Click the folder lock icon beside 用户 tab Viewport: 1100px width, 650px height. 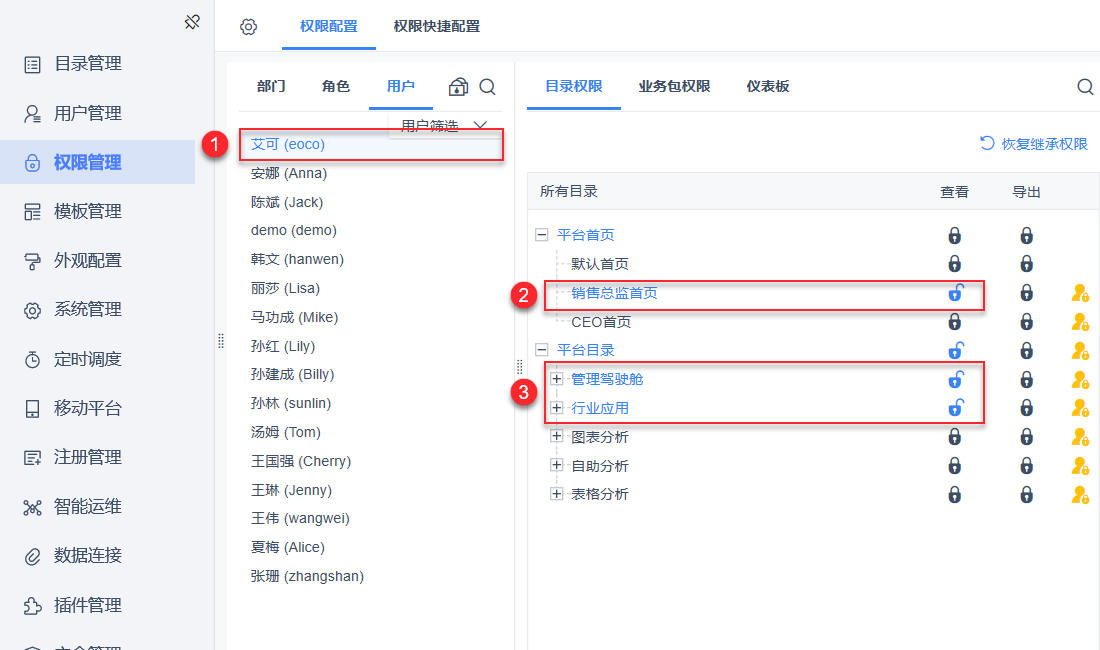[x=458, y=87]
